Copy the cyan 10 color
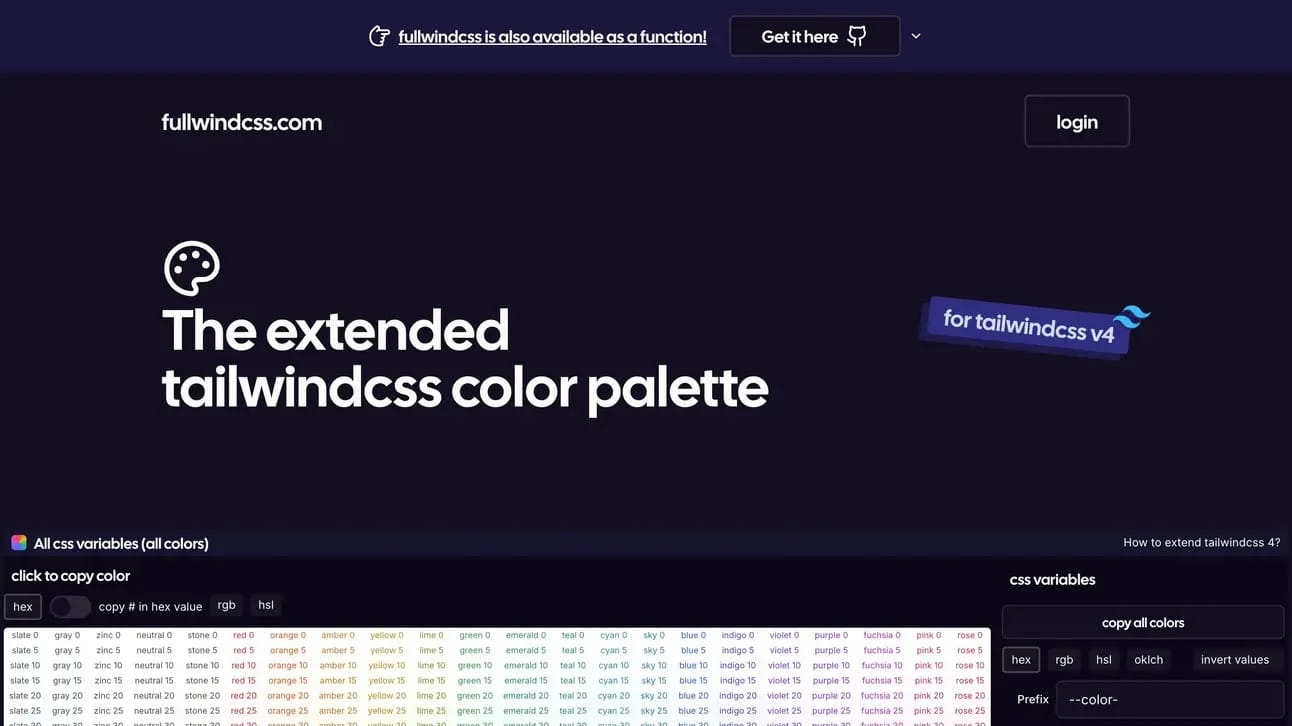Viewport: 1292px width, 726px height. pos(614,665)
